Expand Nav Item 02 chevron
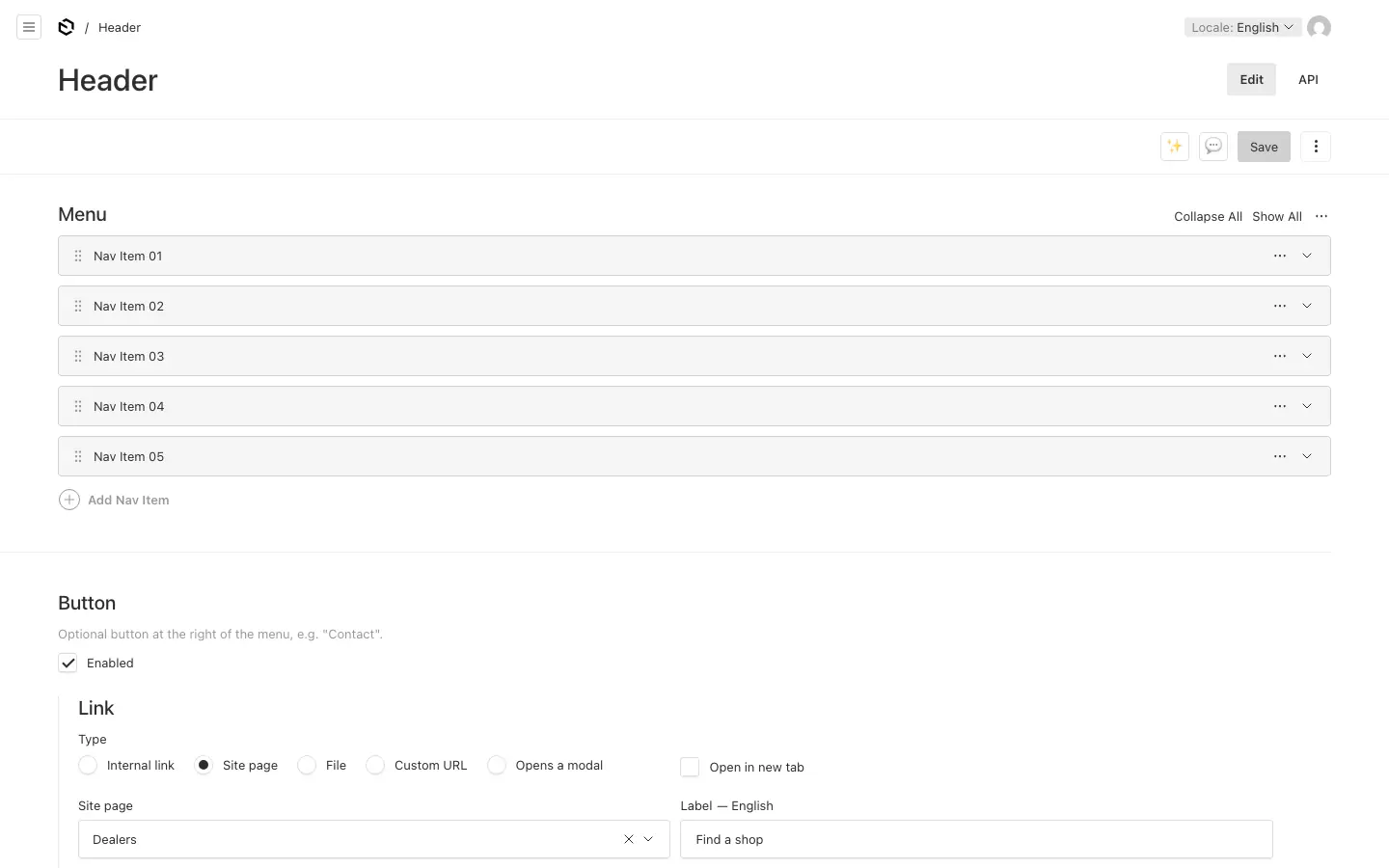The height and width of the screenshot is (868, 1389). tap(1307, 306)
